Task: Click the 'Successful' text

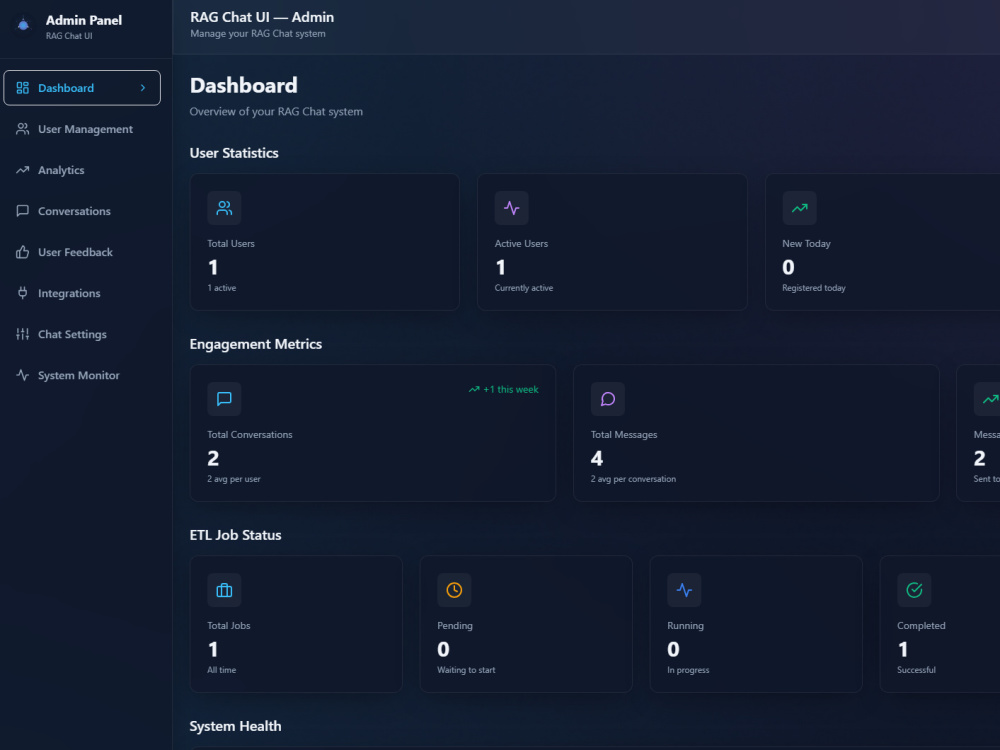Action: coord(916,670)
